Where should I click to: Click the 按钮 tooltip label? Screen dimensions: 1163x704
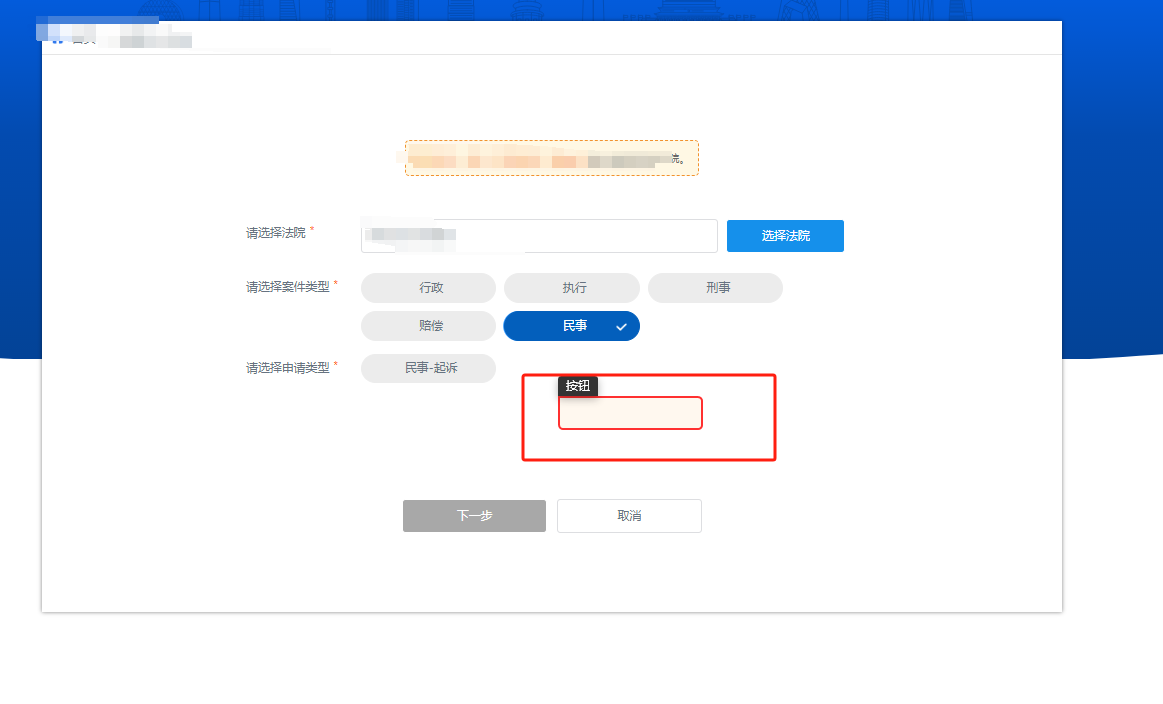(x=578, y=386)
